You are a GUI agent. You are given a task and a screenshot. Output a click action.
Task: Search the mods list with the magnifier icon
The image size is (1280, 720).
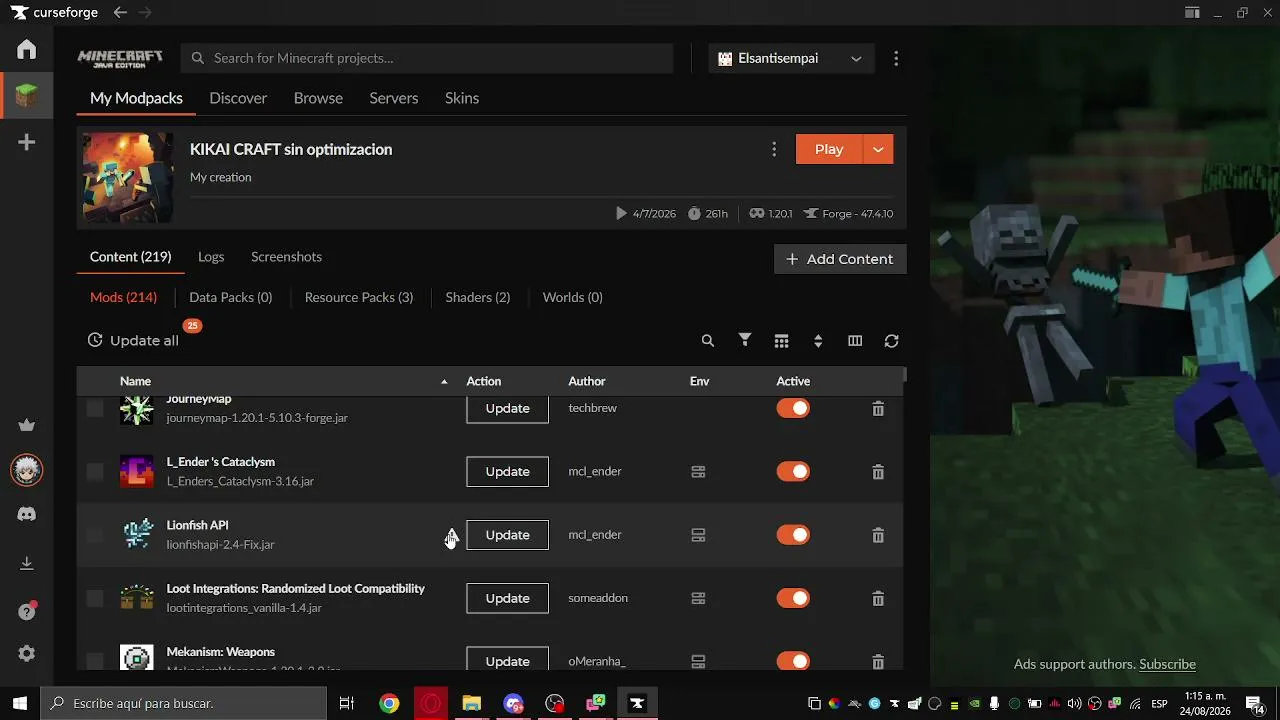(708, 341)
